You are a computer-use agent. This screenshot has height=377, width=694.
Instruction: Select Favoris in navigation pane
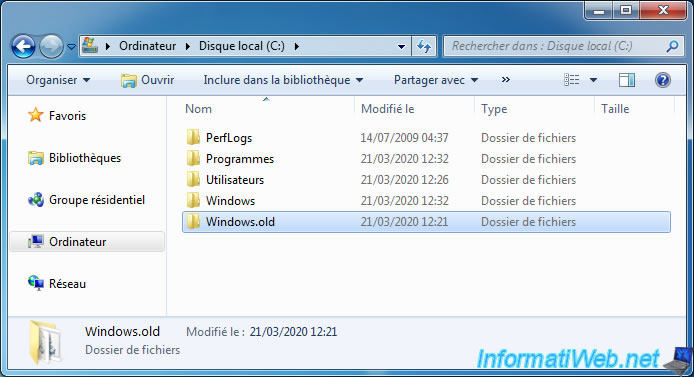(x=67, y=116)
